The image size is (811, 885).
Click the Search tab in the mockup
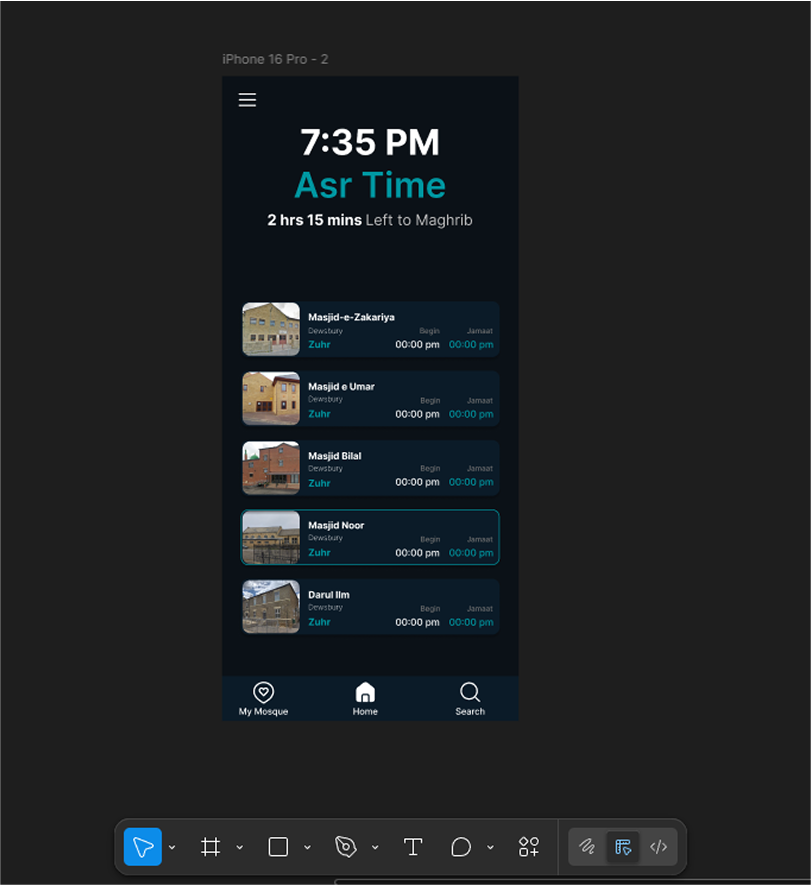470,699
